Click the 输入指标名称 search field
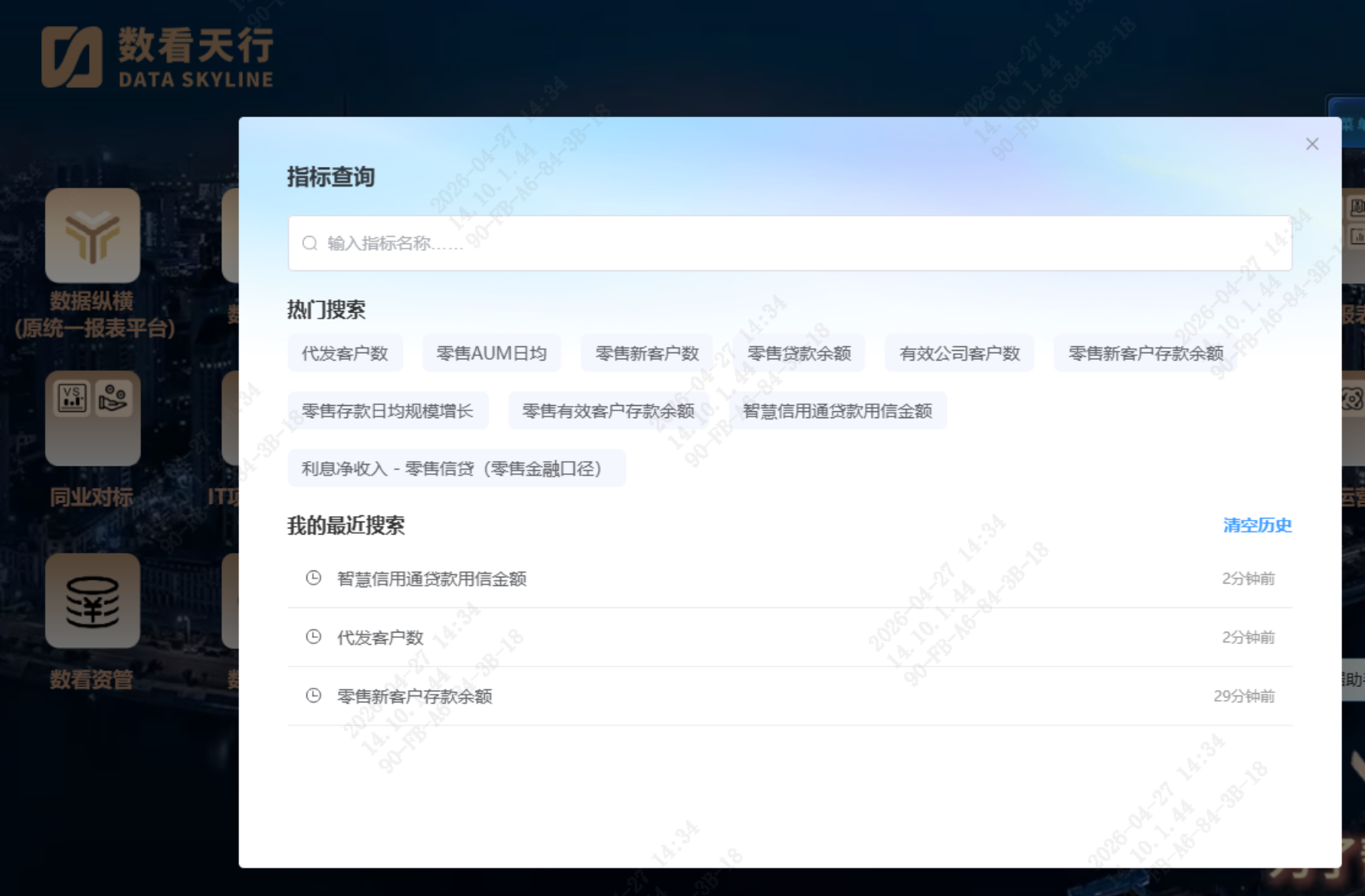The width and height of the screenshot is (1365, 896). pos(790,243)
